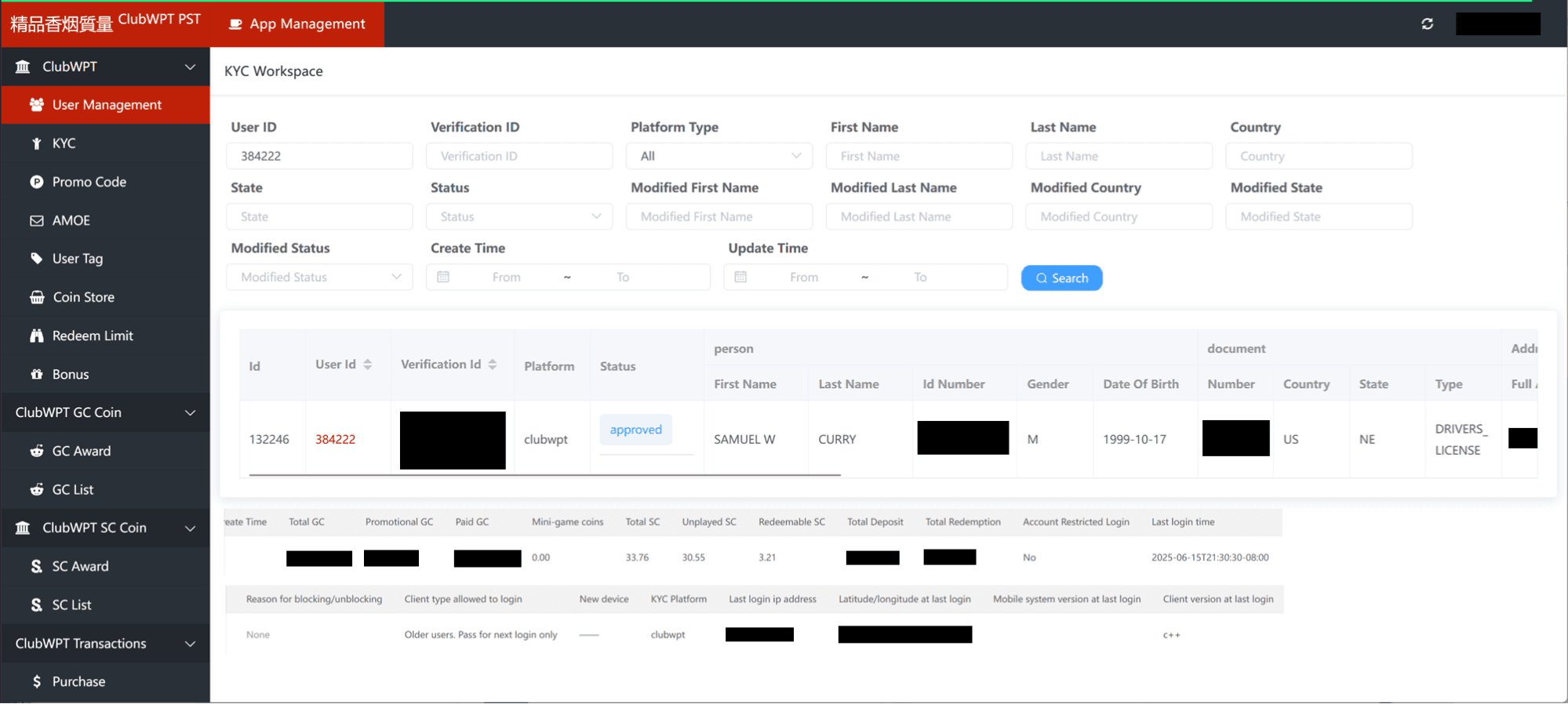Open user 384222 link in table
1568x704 pixels.
pyautogui.click(x=335, y=439)
